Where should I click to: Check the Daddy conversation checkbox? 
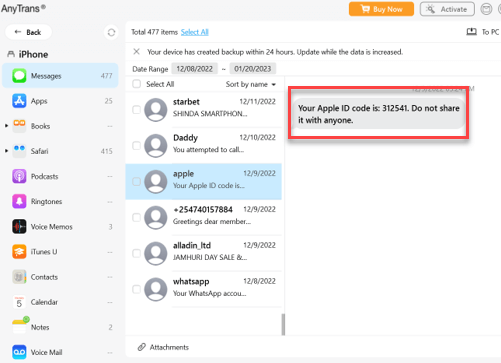click(136, 146)
